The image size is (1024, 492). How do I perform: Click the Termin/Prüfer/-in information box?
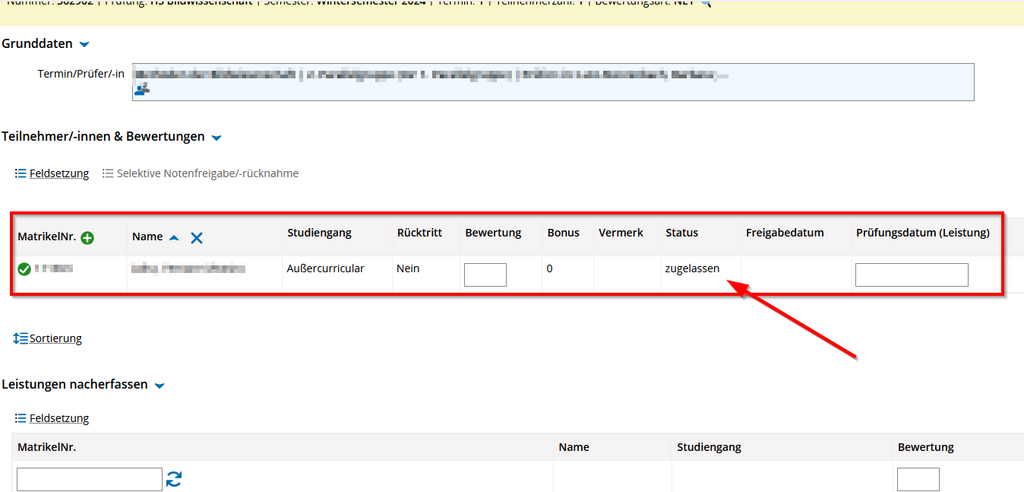tap(553, 82)
